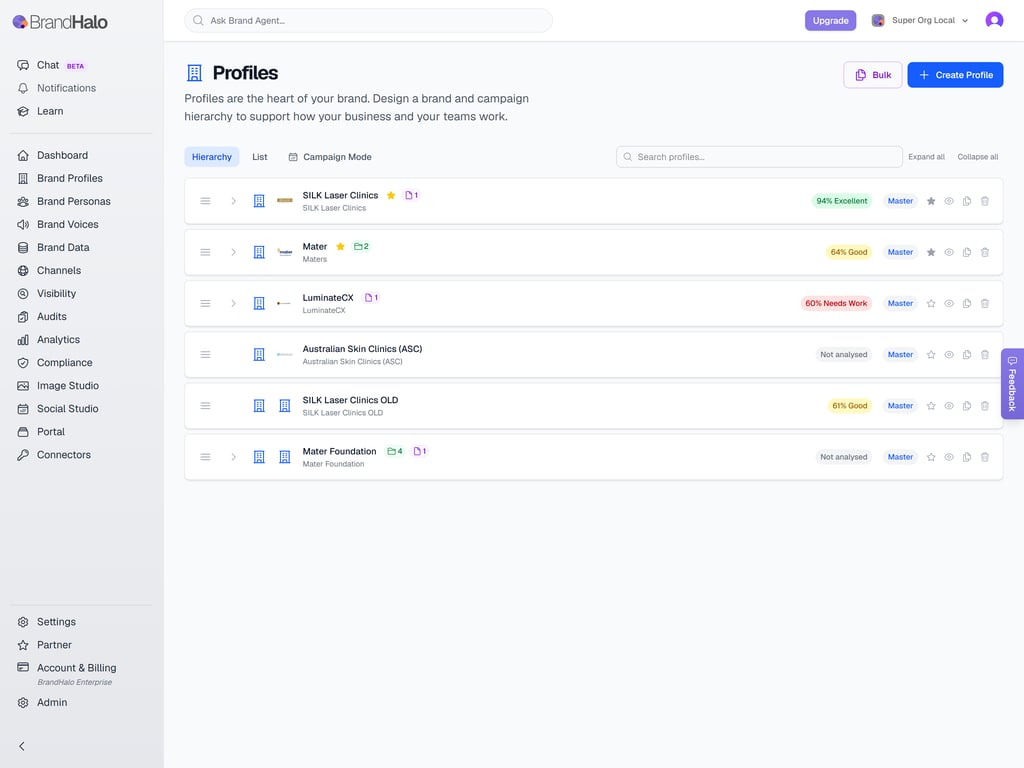Open Image Studio from sidebar

pos(58,385)
